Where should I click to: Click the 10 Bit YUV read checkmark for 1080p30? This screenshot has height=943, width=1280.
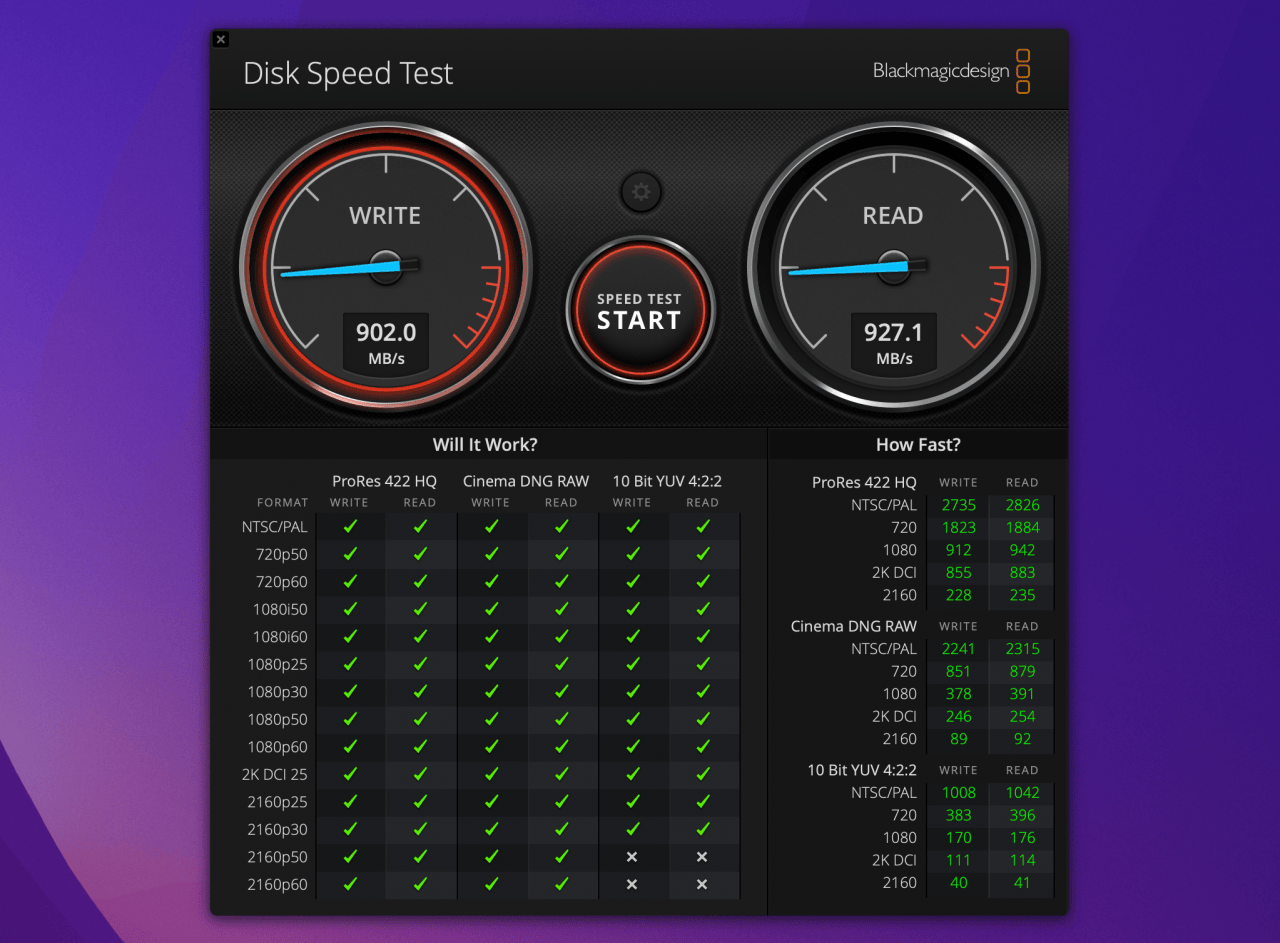(702, 692)
